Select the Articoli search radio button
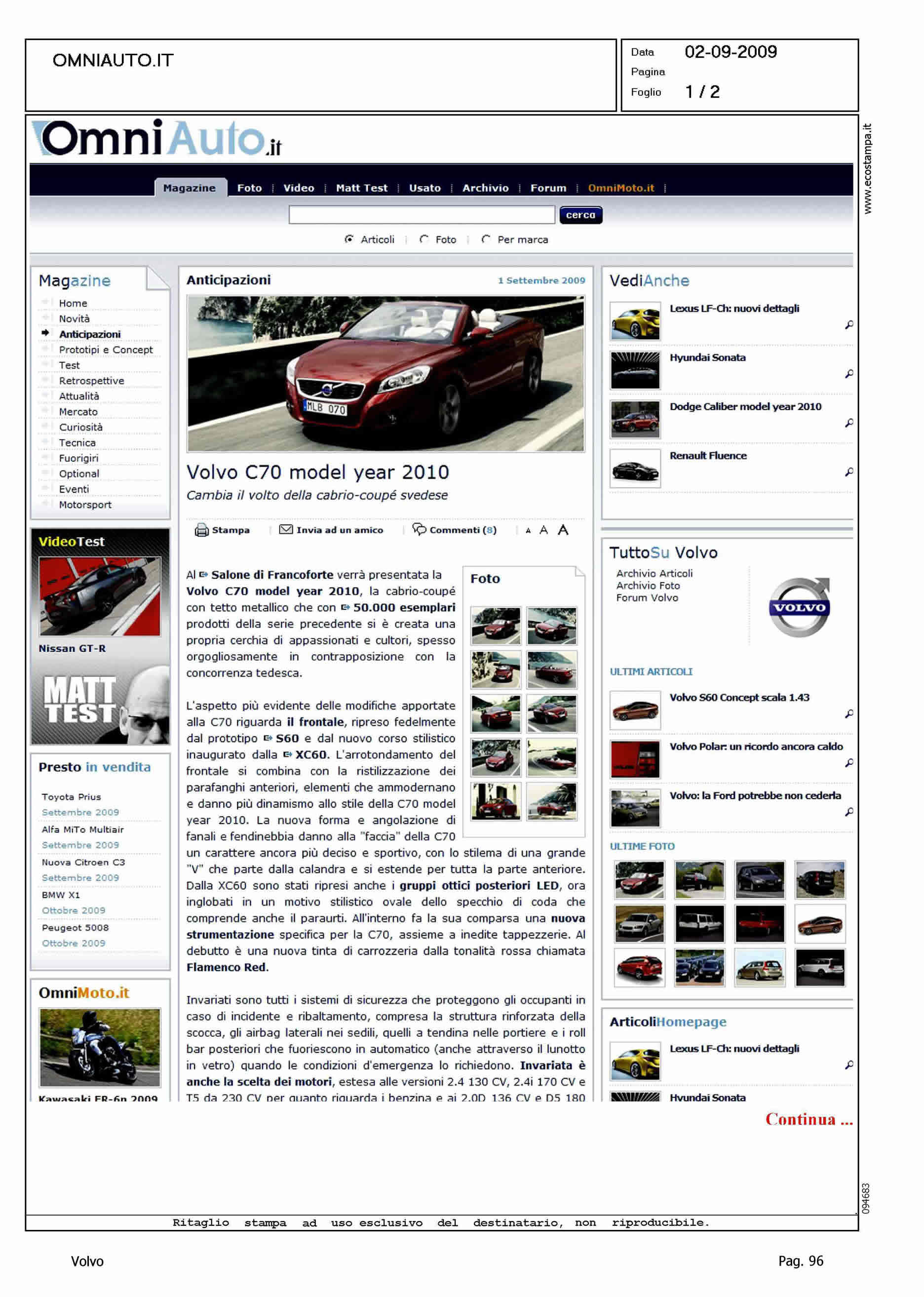924x1297 pixels. point(349,239)
